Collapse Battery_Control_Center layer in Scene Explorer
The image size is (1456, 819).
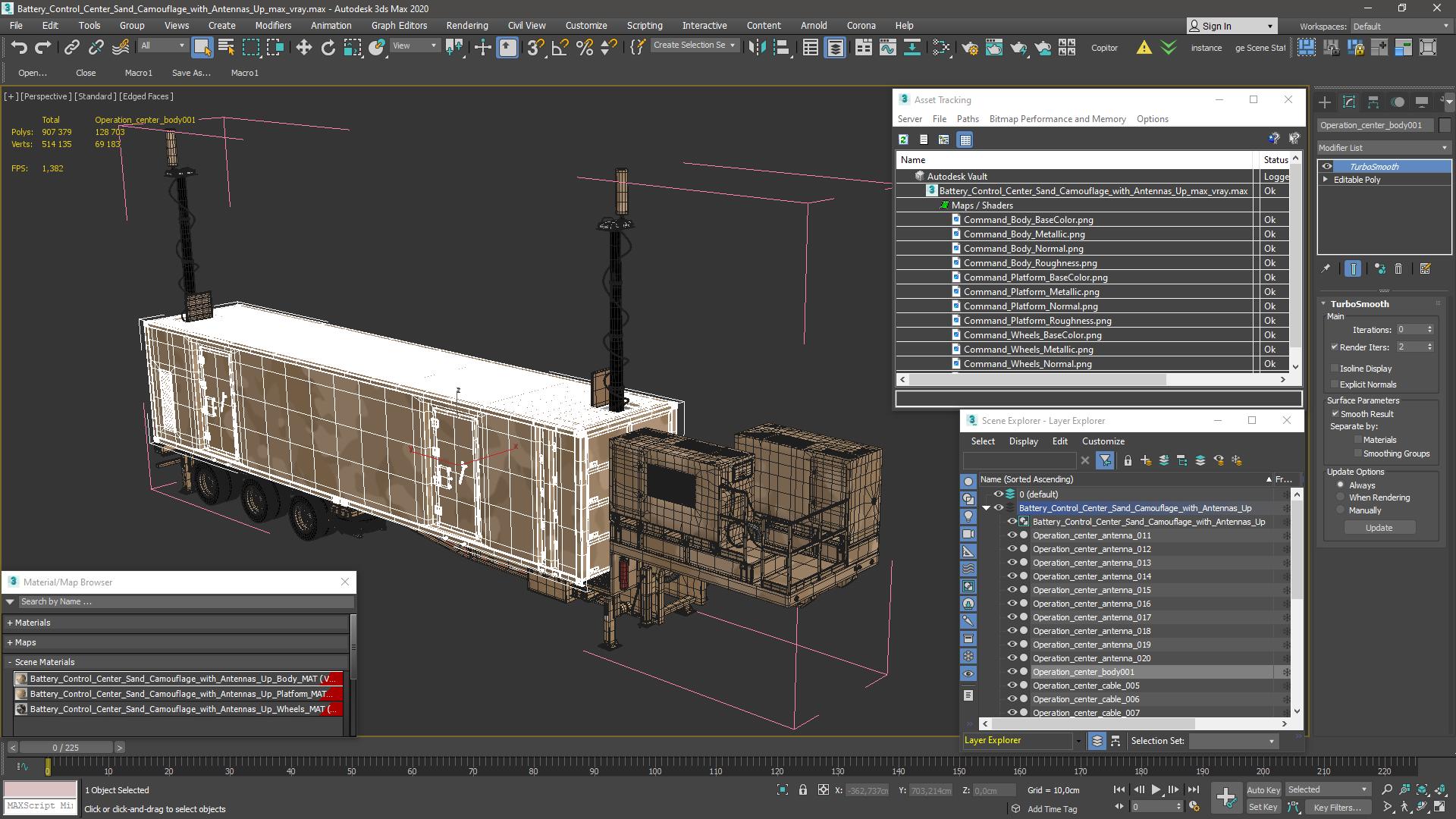[987, 508]
